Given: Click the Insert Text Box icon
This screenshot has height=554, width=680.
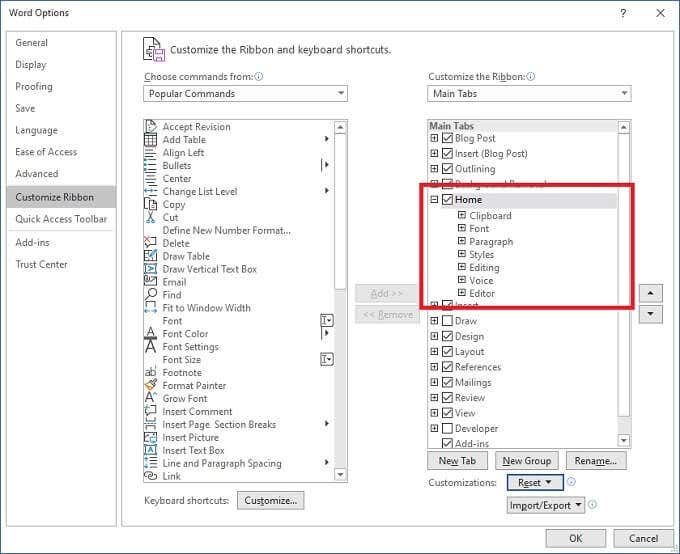Looking at the screenshot, I should pyautogui.click(x=150, y=450).
